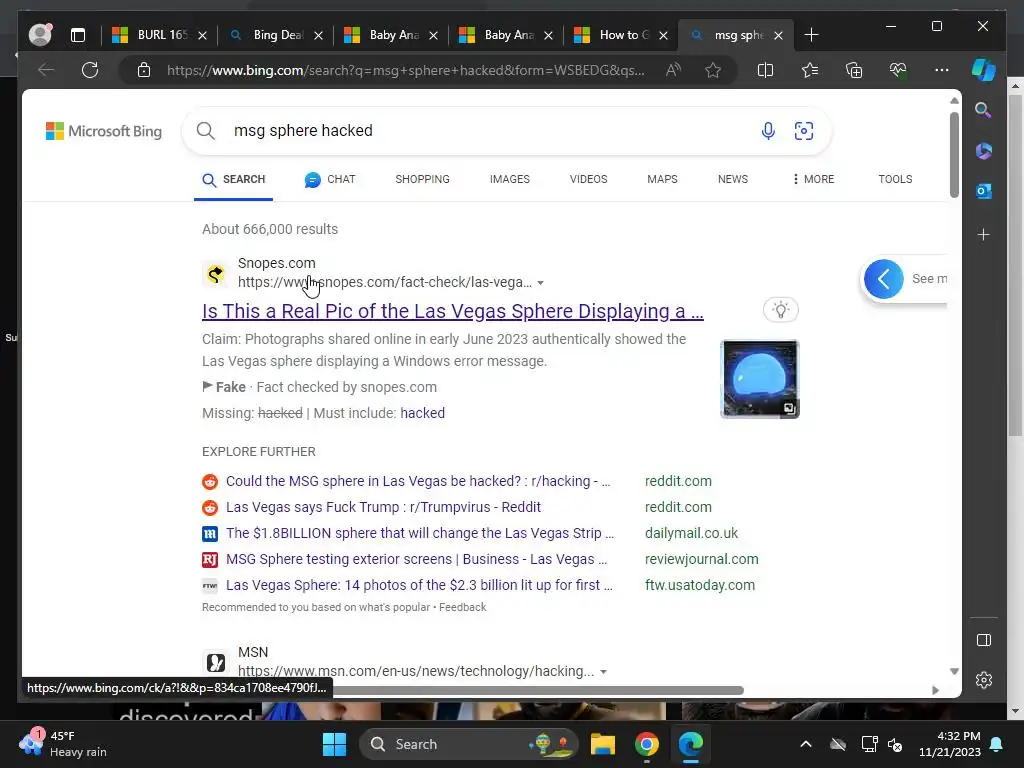Open the notification bell in tray

(997, 744)
